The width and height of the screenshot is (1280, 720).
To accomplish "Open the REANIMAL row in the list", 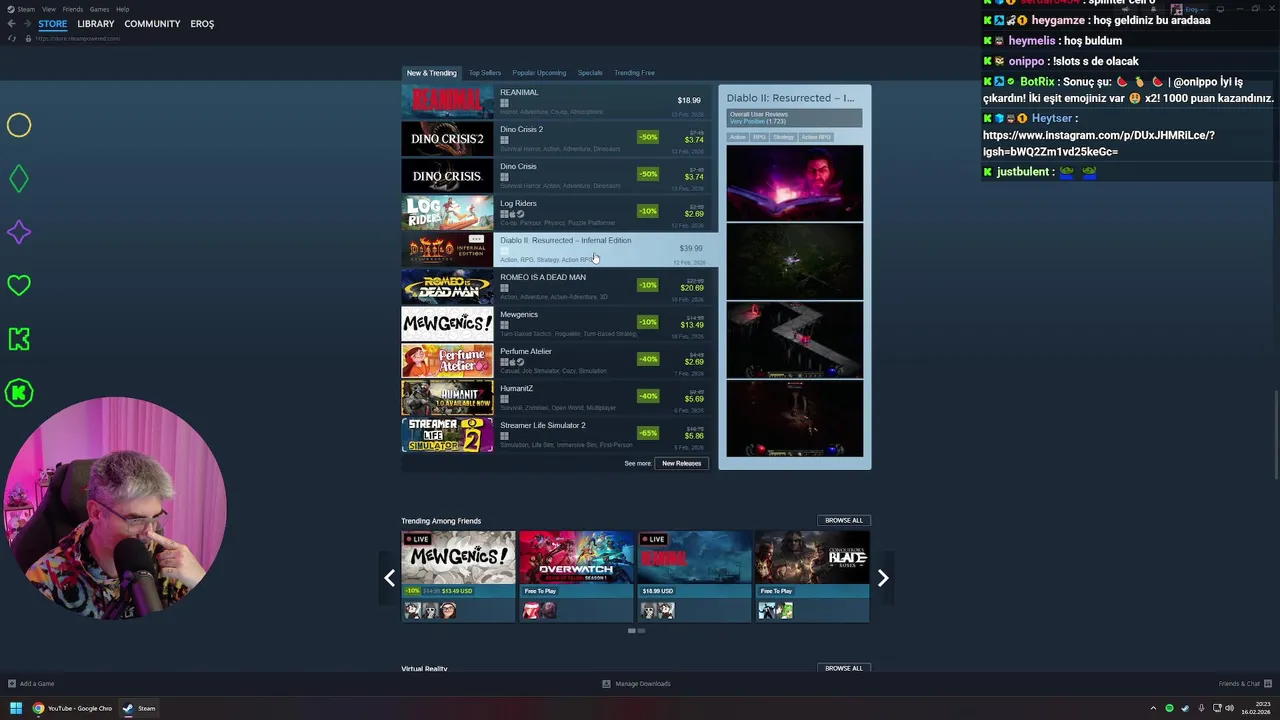I will [555, 101].
